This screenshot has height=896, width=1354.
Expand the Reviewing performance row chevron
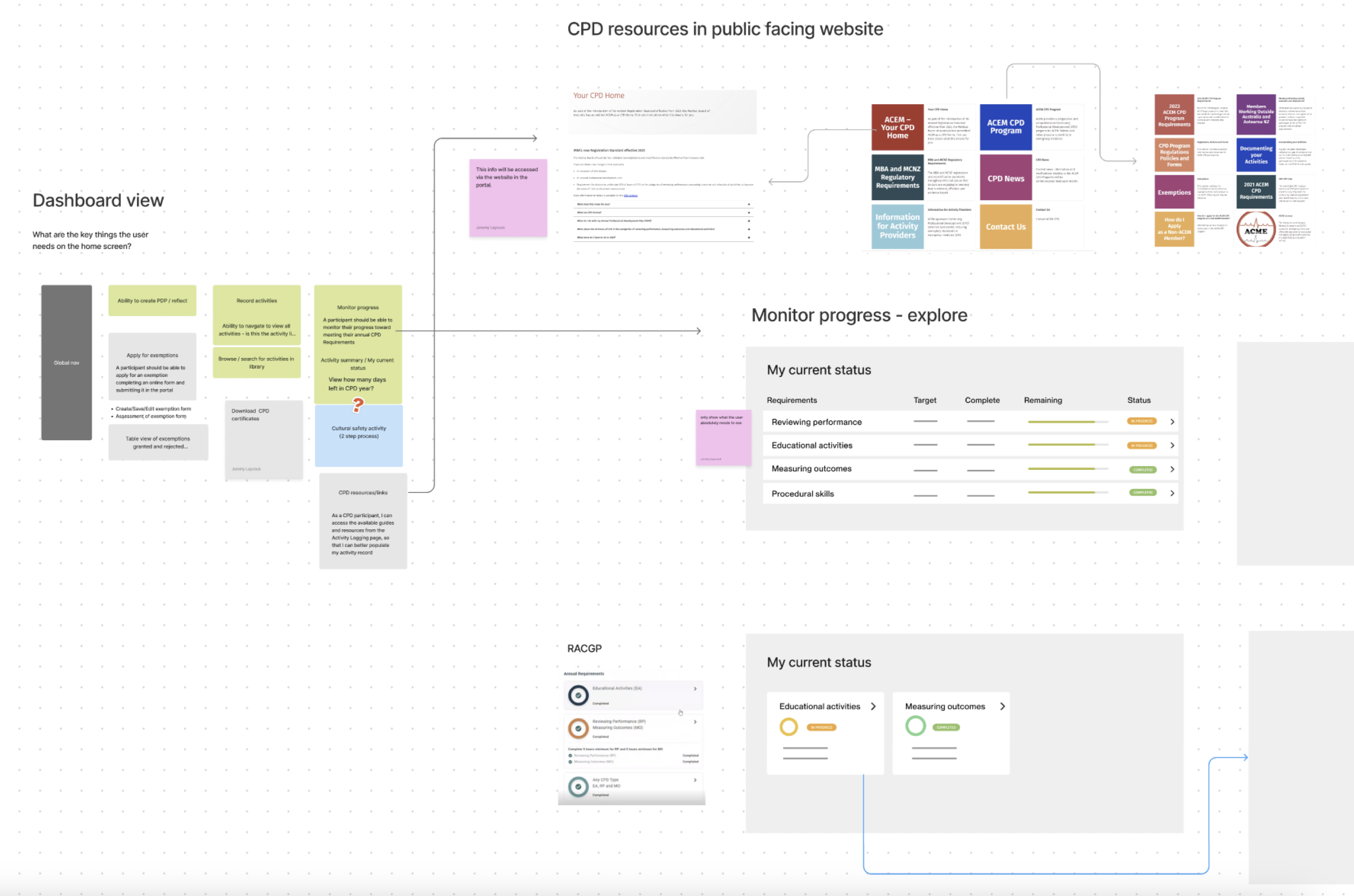tap(1172, 422)
